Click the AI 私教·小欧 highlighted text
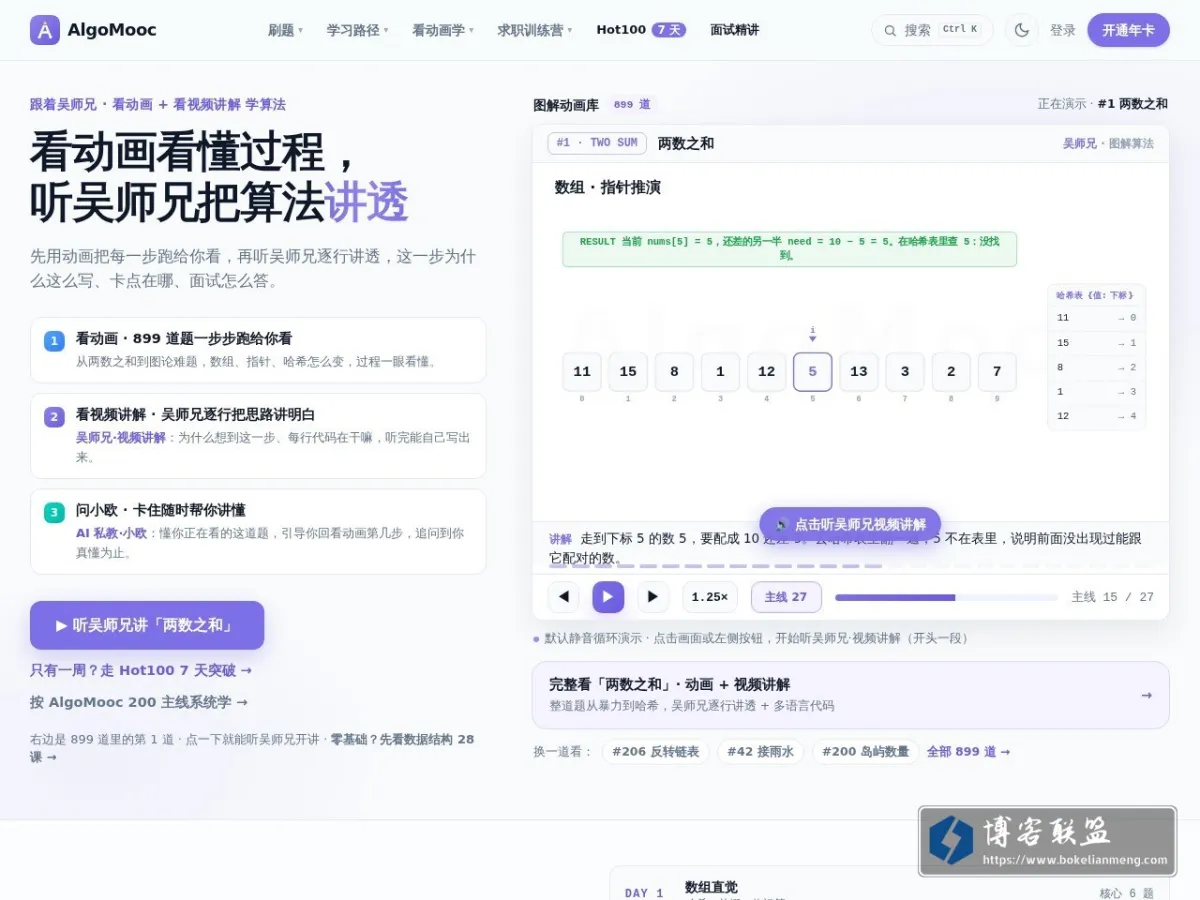 (x=111, y=533)
